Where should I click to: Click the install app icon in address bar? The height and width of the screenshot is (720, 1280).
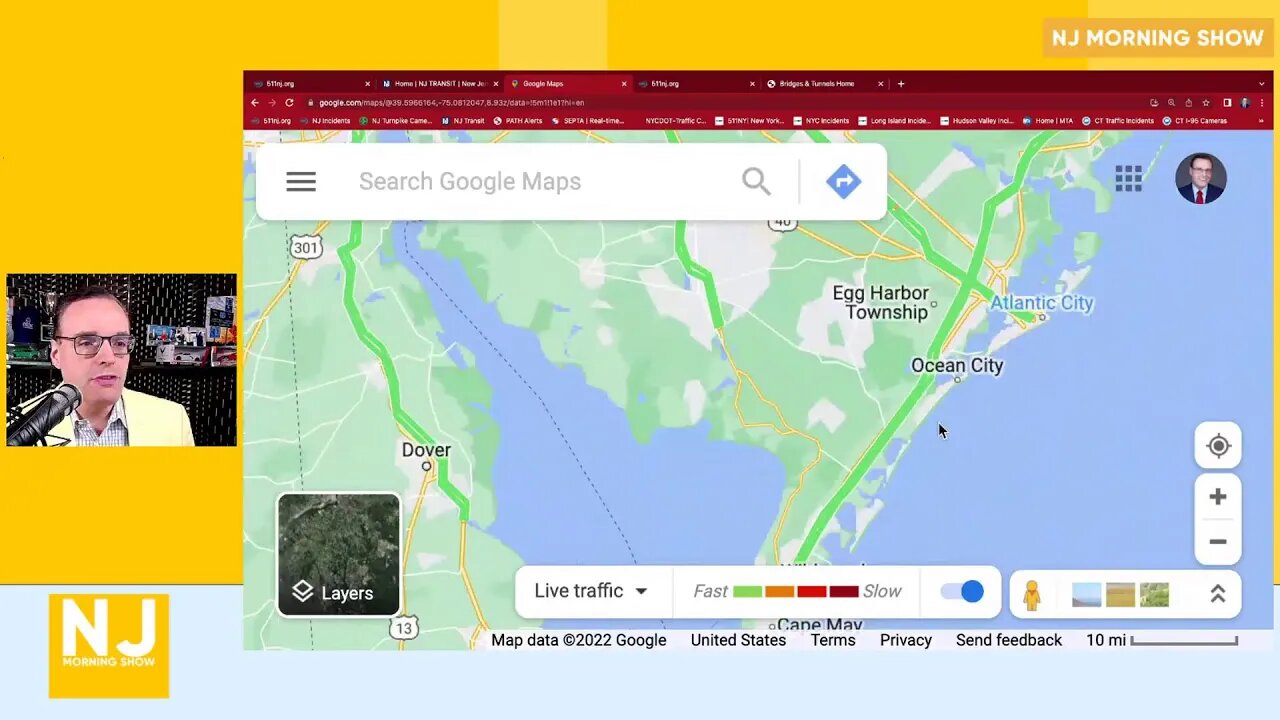(1154, 102)
